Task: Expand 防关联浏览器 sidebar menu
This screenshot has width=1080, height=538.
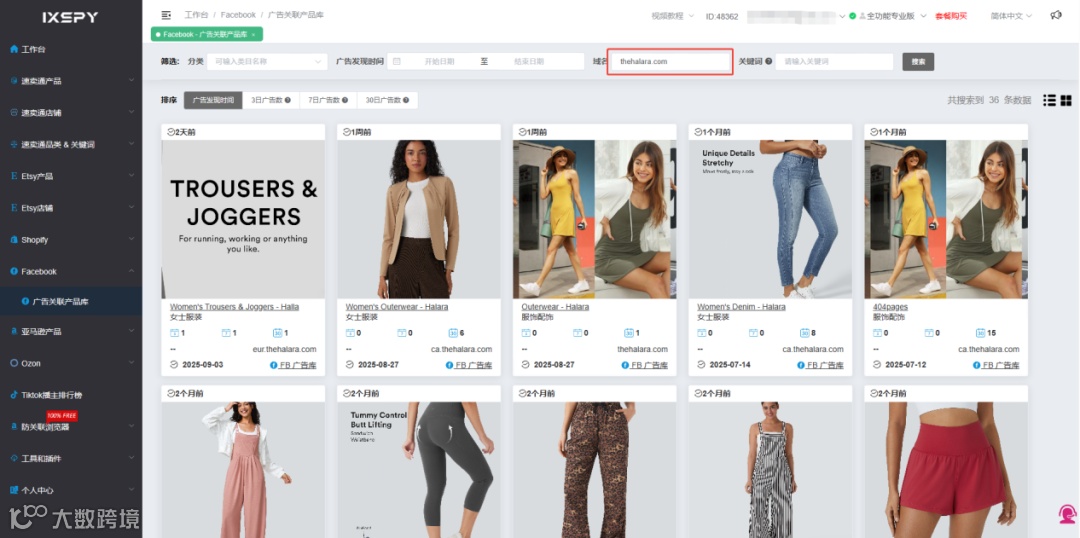Action: (x=71, y=427)
